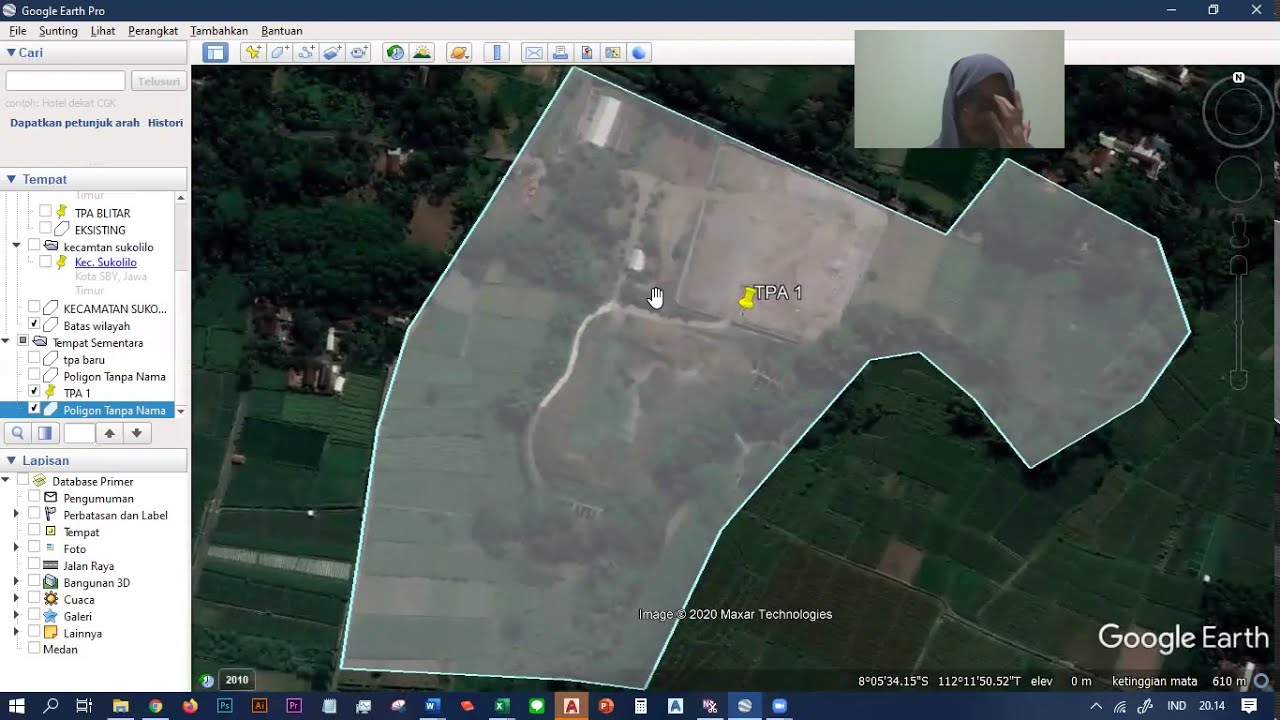Uncheck the Batas wilayah checkbox
Screen dimensions: 1280x720
[x=34, y=325]
